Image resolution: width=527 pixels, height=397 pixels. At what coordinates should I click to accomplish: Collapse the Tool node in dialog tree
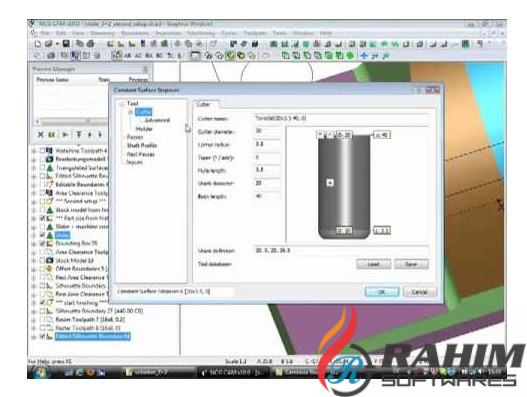[x=121, y=104]
